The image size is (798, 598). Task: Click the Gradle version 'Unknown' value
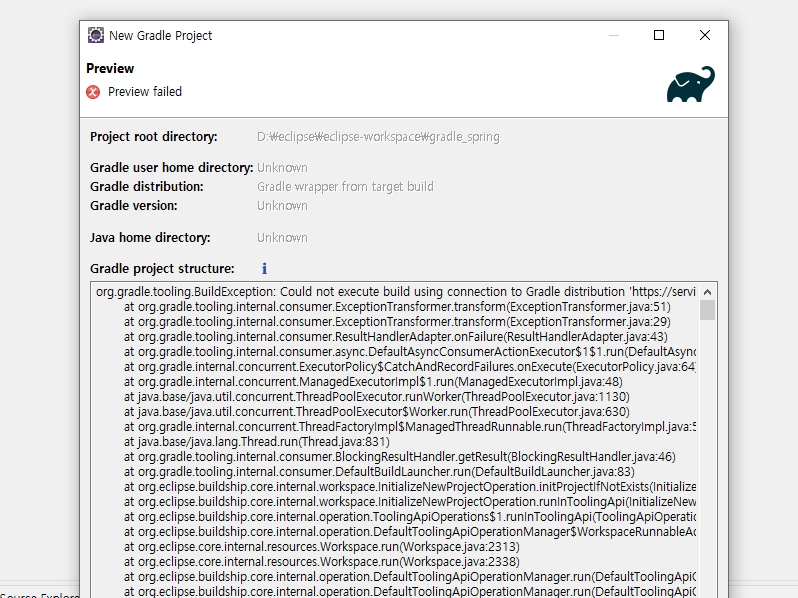pyautogui.click(x=282, y=206)
